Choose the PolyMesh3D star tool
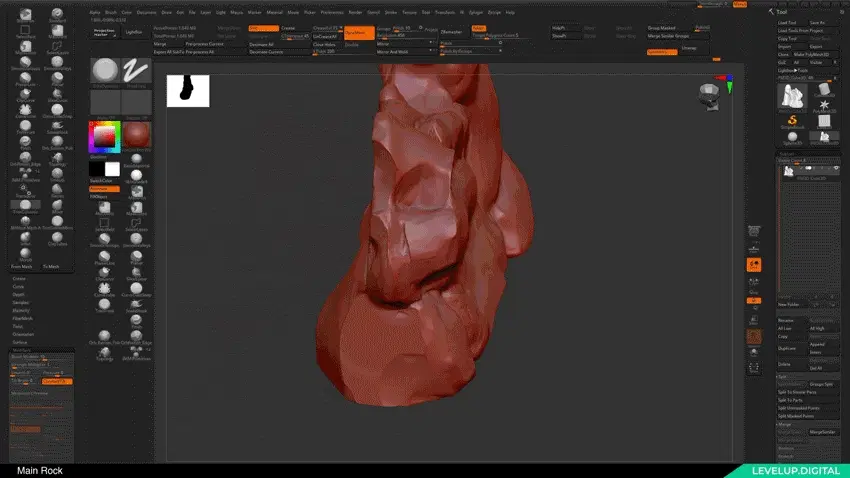The height and width of the screenshot is (478, 850). [x=824, y=105]
